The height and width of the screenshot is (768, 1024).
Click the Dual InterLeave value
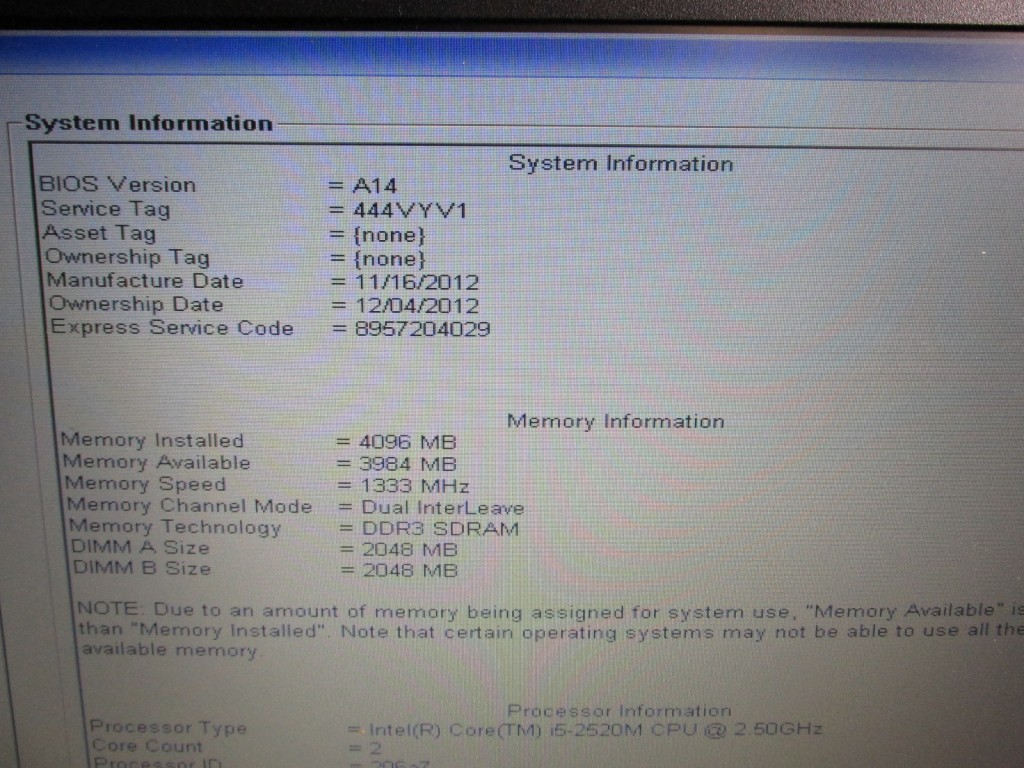(x=443, y=507)
